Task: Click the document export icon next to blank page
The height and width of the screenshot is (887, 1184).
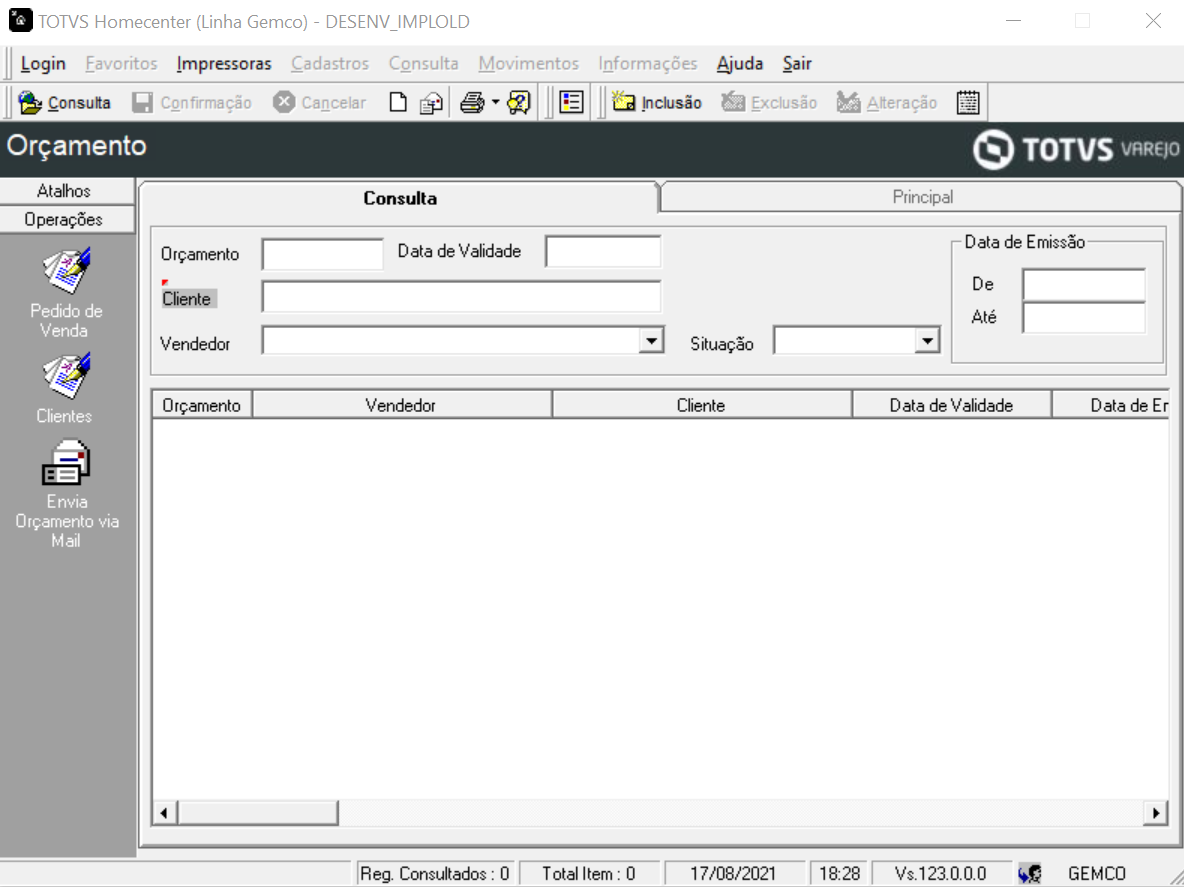Action: pos(431,103)
